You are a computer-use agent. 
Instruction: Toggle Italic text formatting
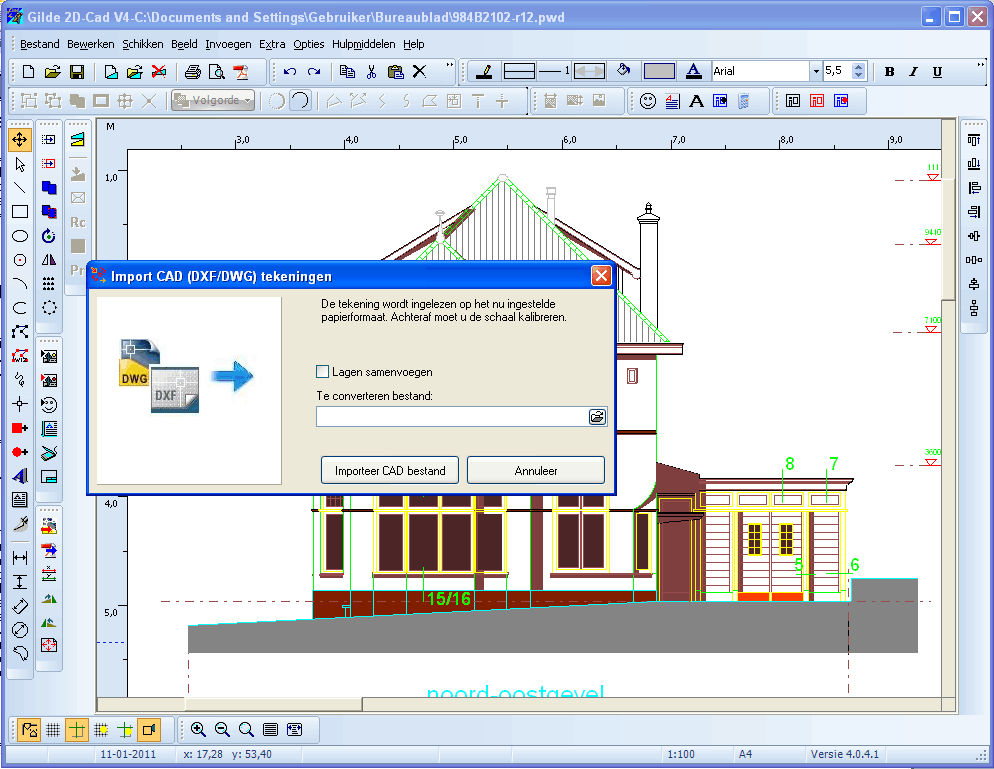(913, 72)
